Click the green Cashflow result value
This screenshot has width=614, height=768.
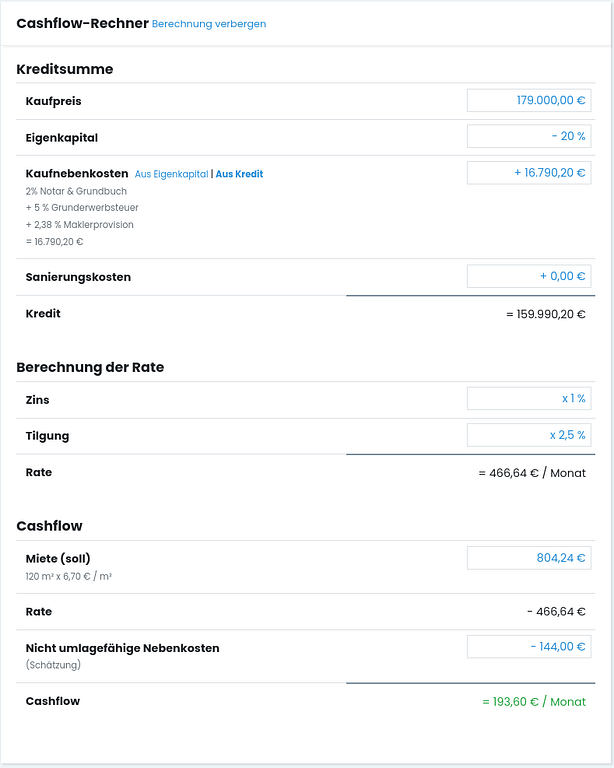click(x=533, y=702)
